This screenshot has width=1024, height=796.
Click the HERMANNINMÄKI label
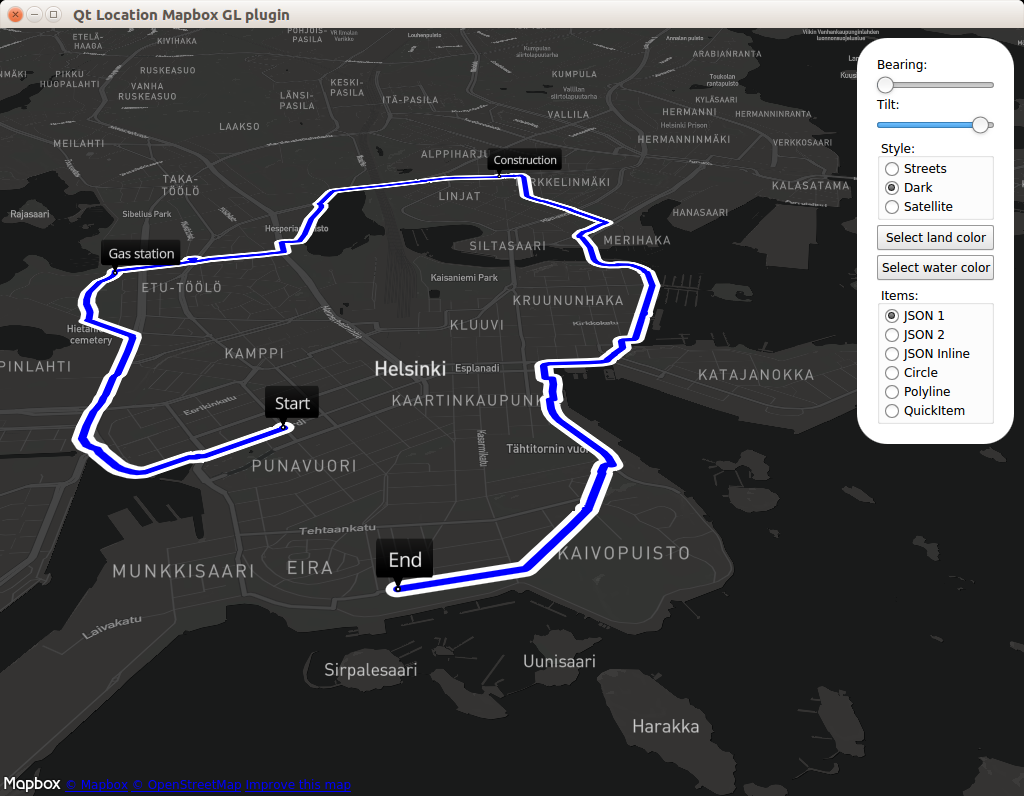tap(684, 139)
